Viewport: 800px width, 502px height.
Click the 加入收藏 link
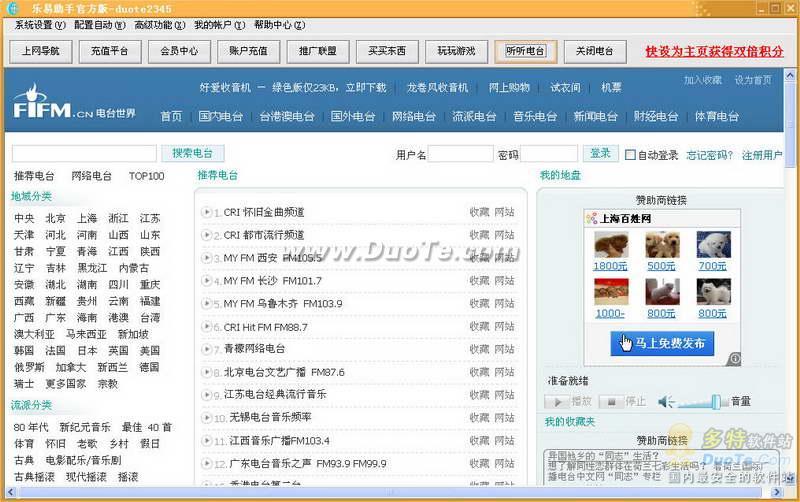(703, 80)
